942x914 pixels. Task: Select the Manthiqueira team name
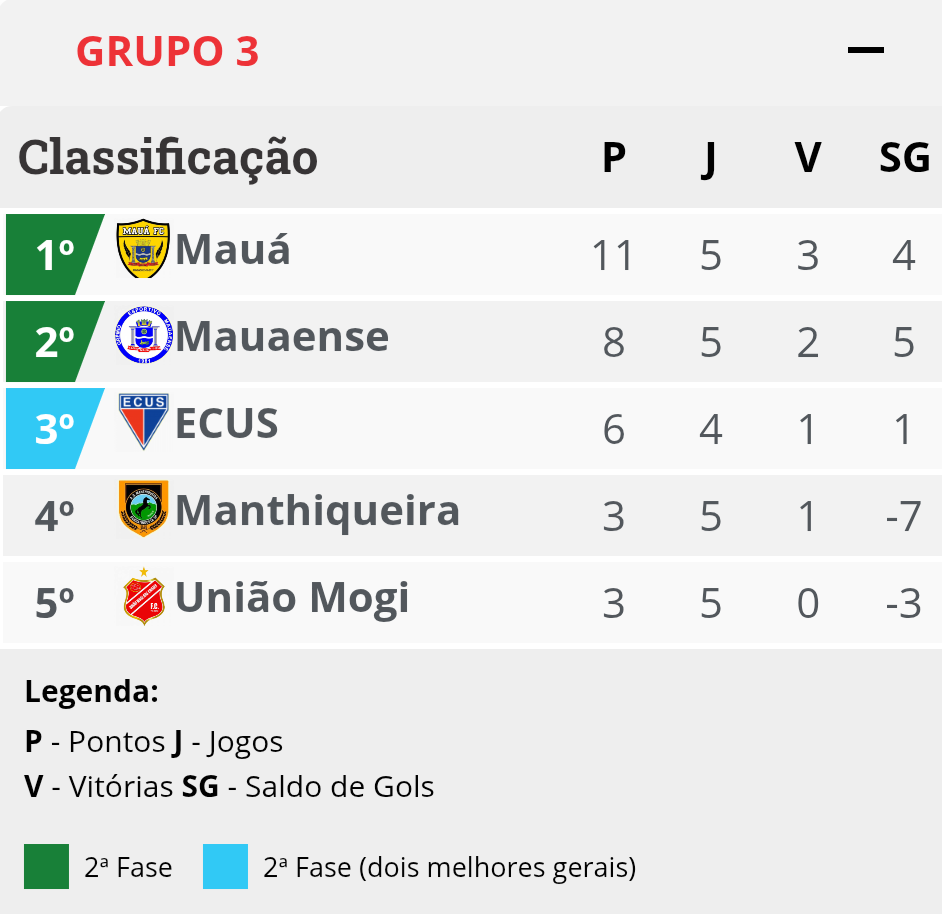[x=317, y=511]
